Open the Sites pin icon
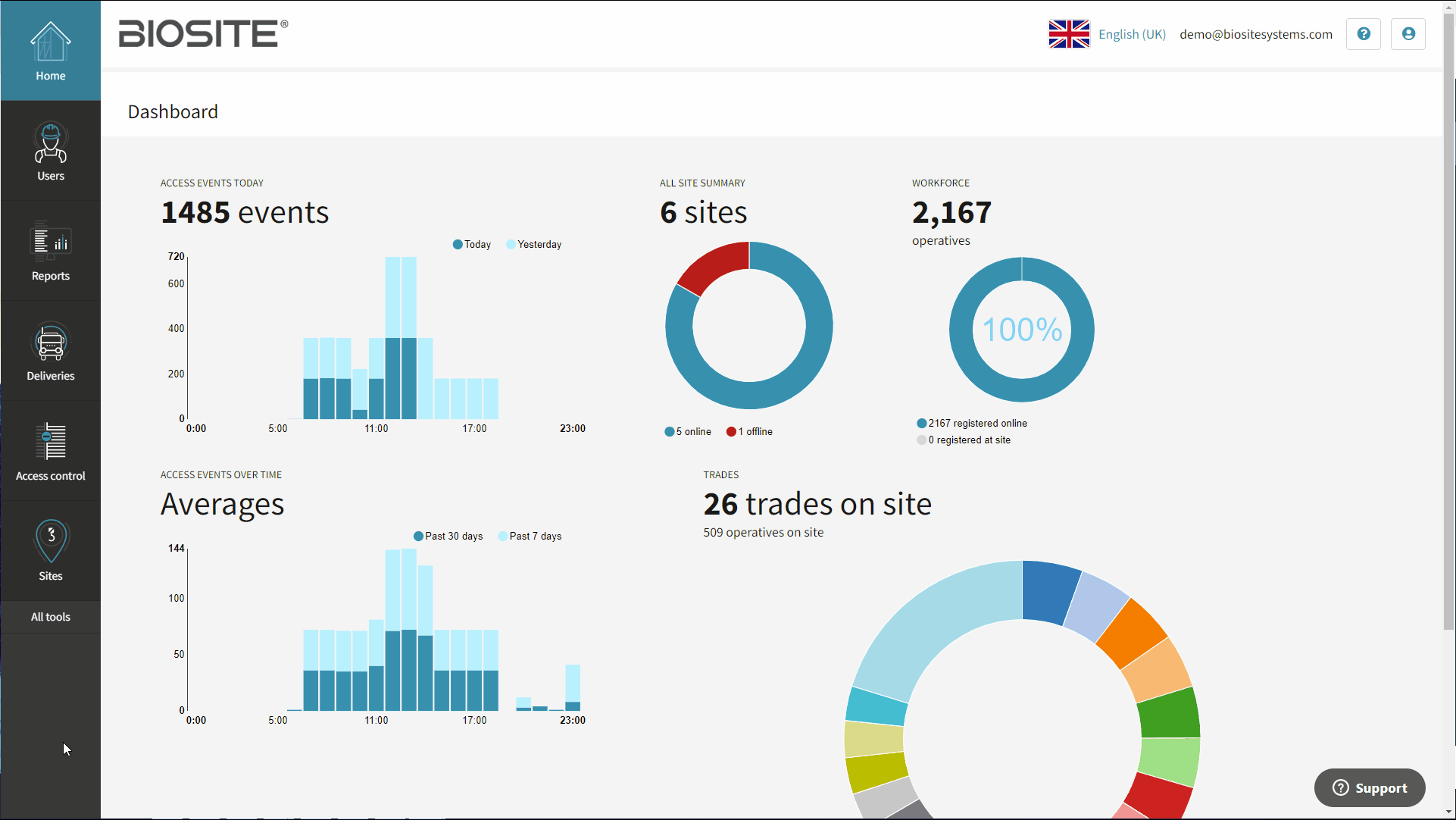 tap(50, 541)
